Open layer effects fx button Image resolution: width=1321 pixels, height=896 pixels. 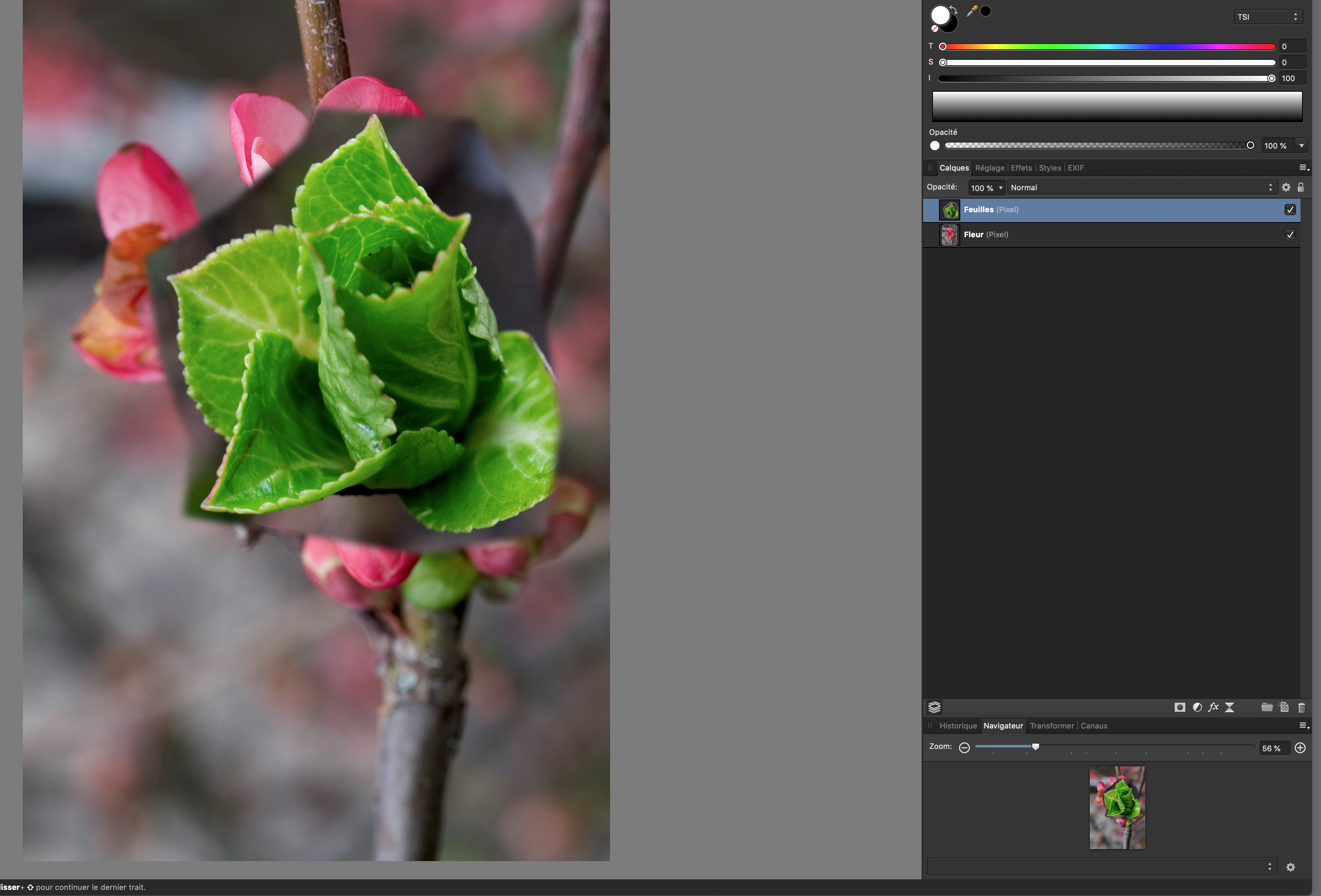1213,707
